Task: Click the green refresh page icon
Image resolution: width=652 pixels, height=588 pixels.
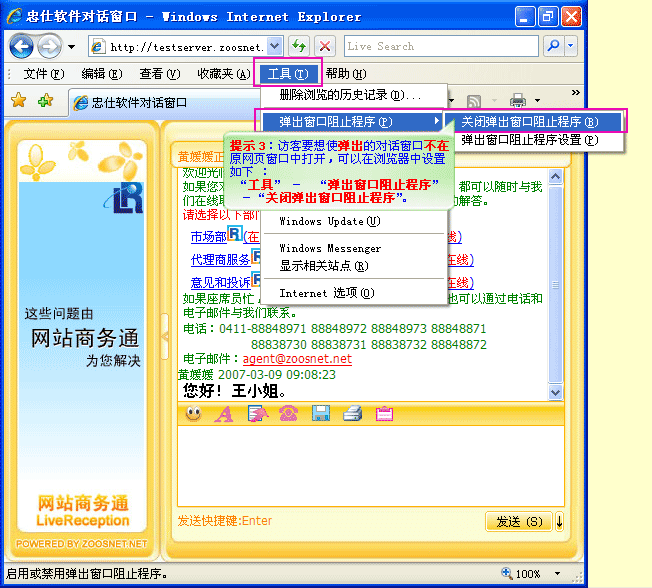Action: (x=298, y=46)
